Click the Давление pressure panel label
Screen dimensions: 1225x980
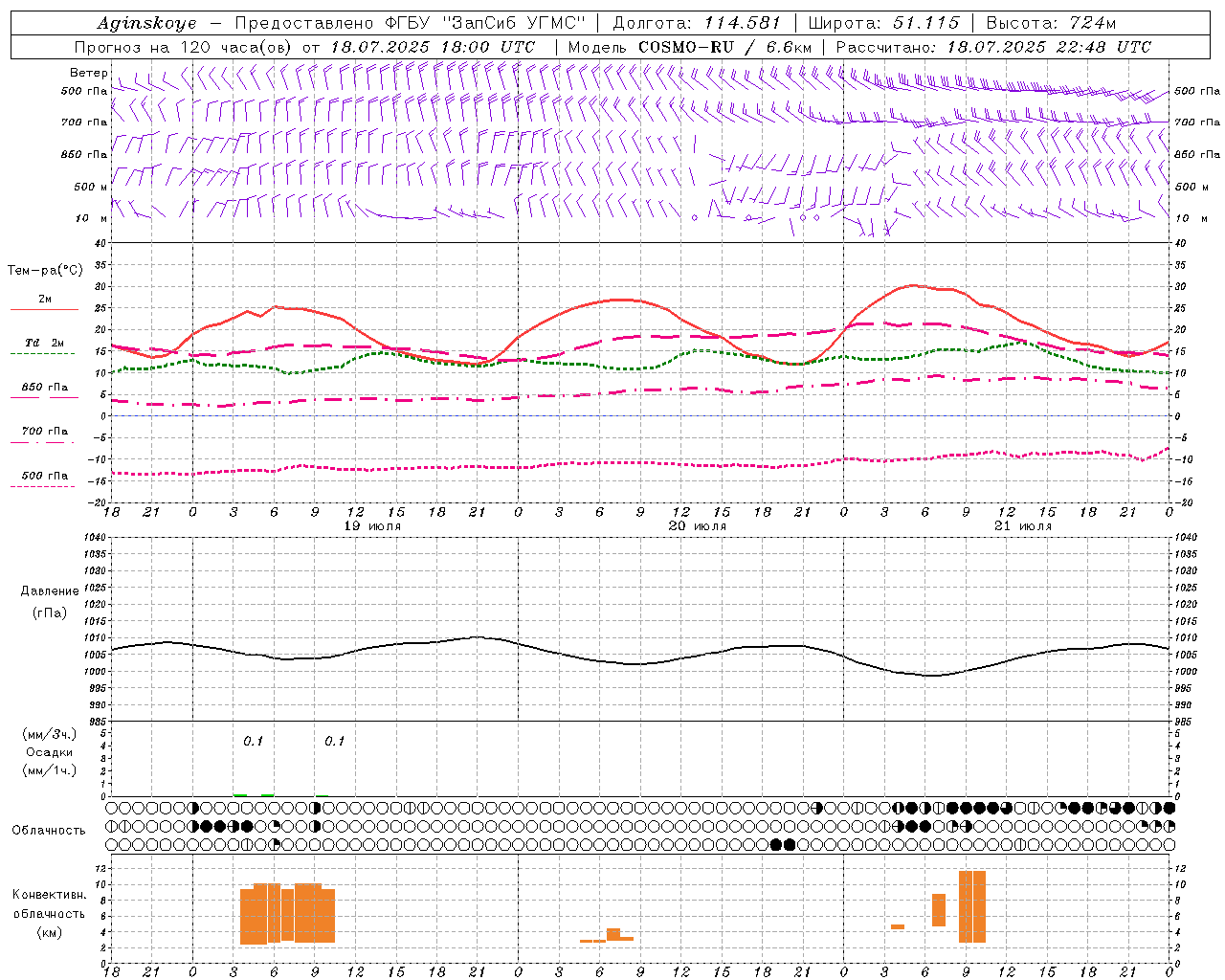50,591
